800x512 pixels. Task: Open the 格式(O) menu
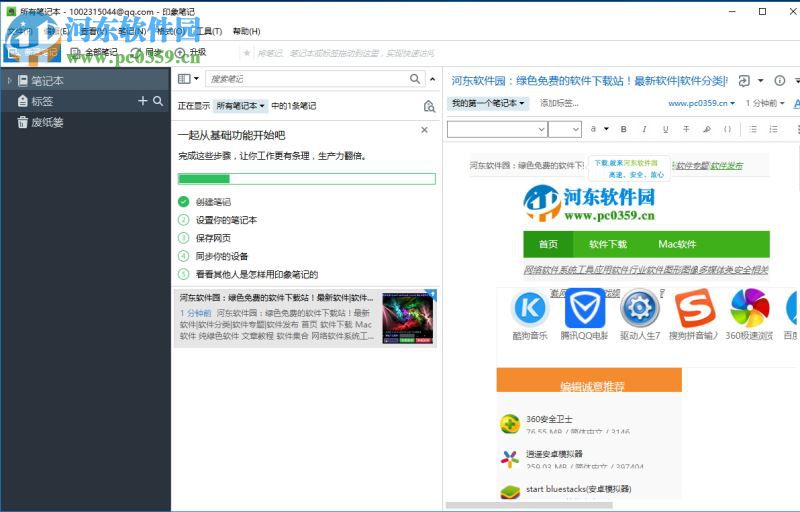pyautogui.click(x=171, y=31)
